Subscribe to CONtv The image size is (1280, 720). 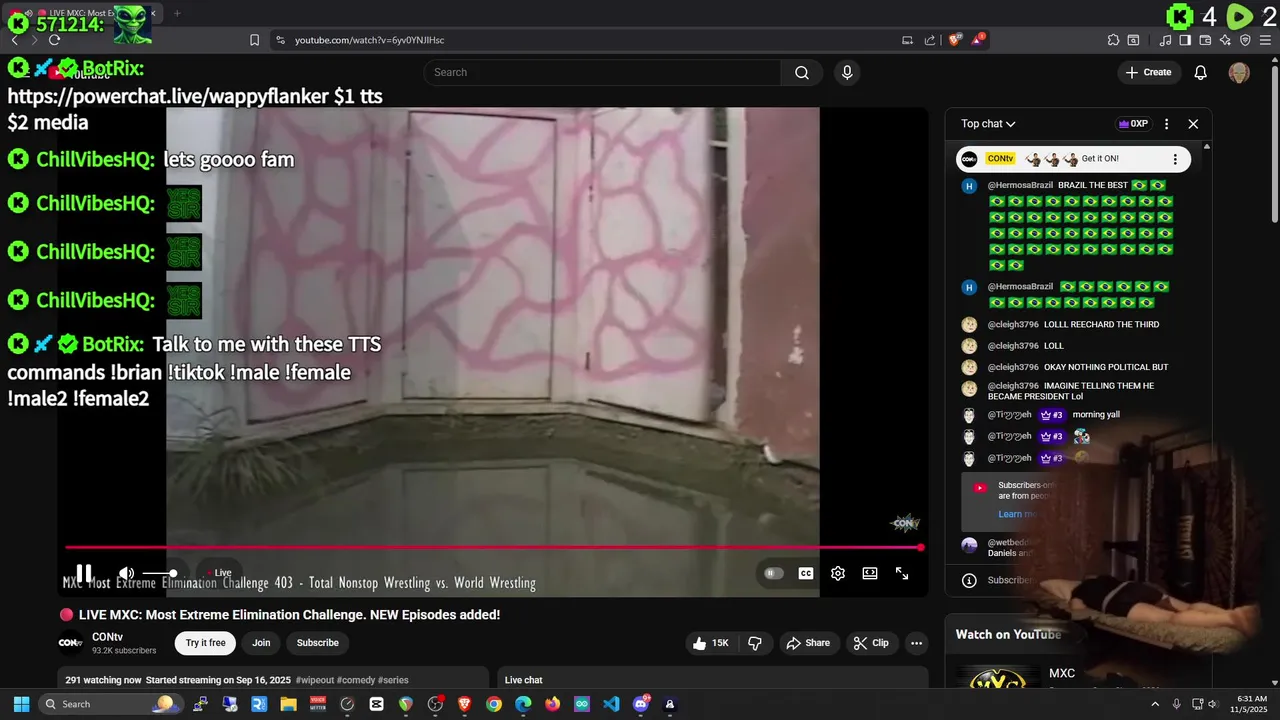pos(318,643)
